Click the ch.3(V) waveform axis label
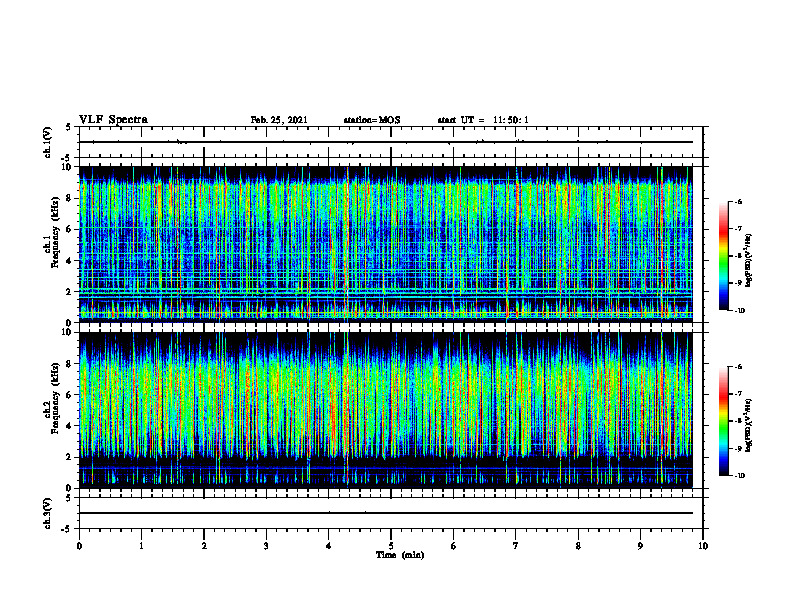 48,513
